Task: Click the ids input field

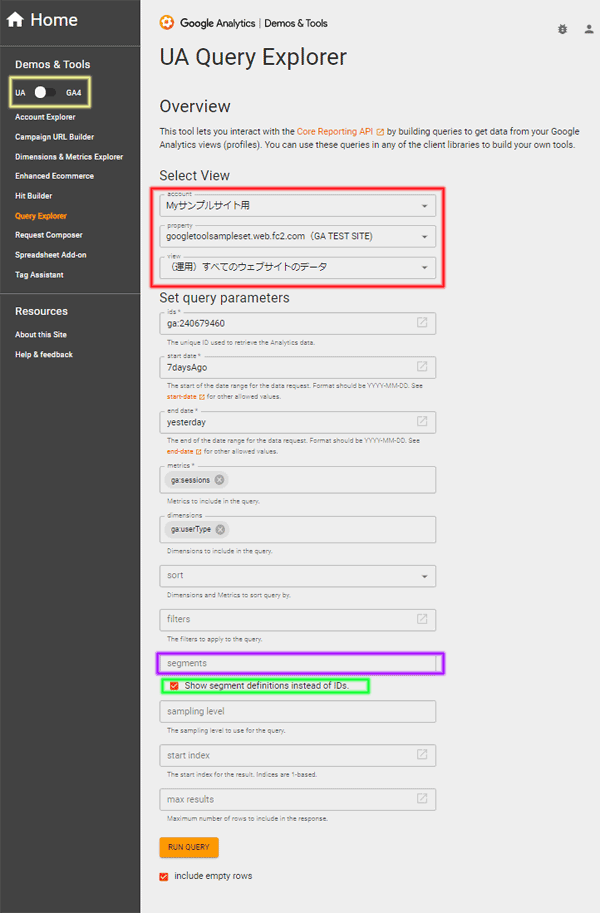Action: [x=298, y=323]
